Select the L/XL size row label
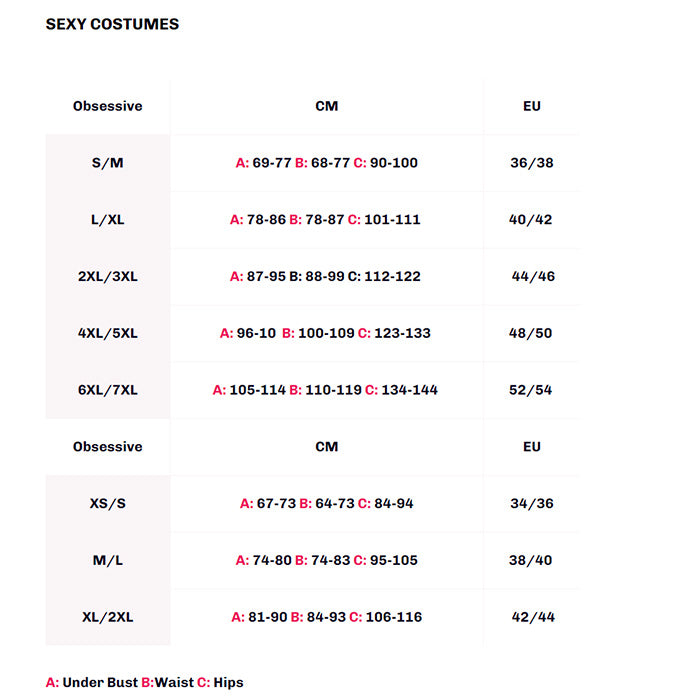 click(107, 220)
